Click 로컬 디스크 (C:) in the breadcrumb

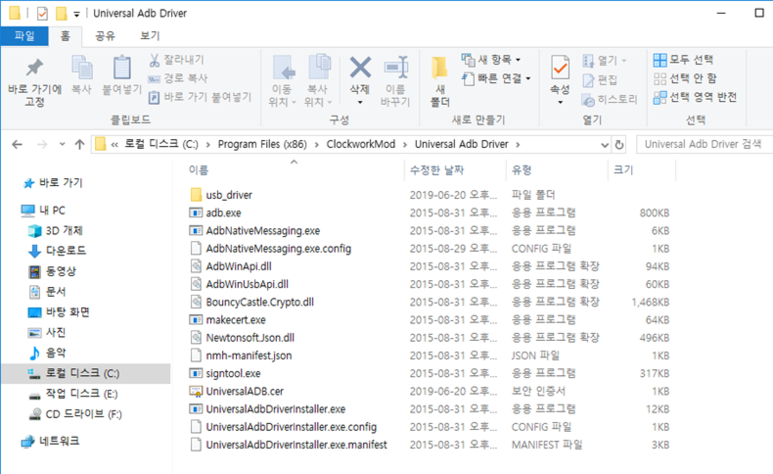coord(161,144)
